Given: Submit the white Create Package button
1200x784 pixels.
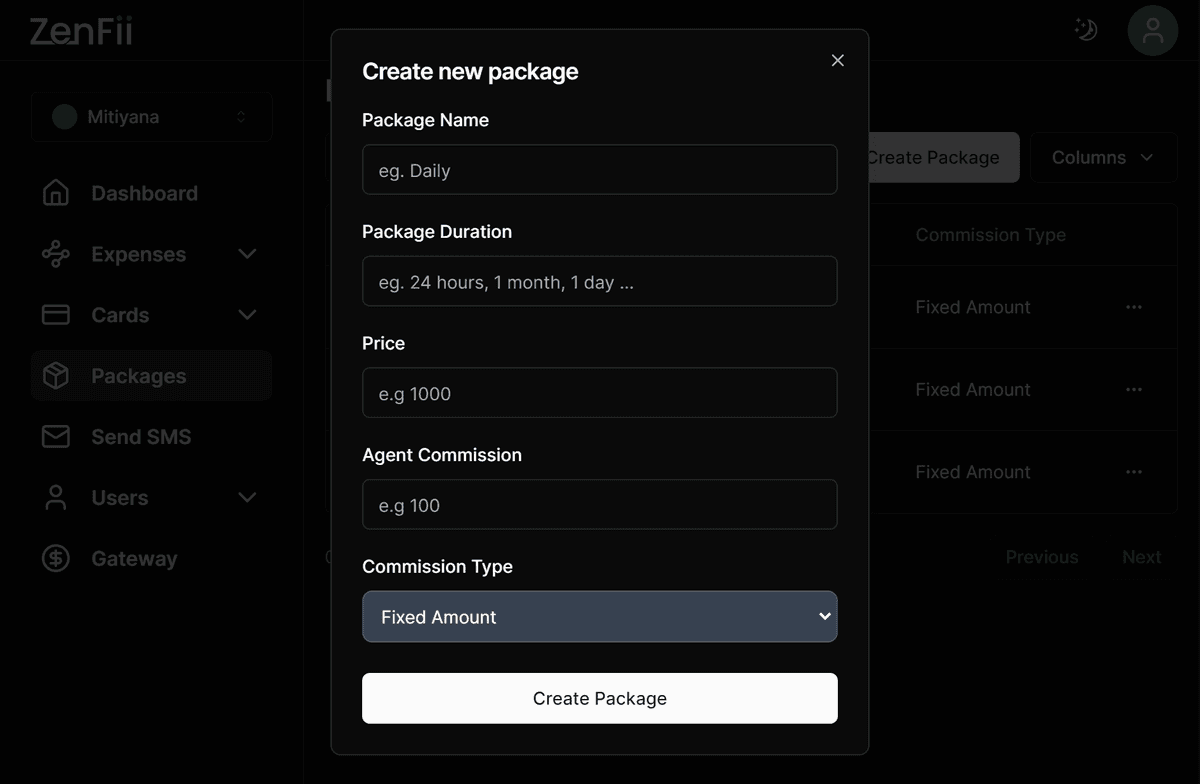Looking at the screenshot, I should click(599, 698).
